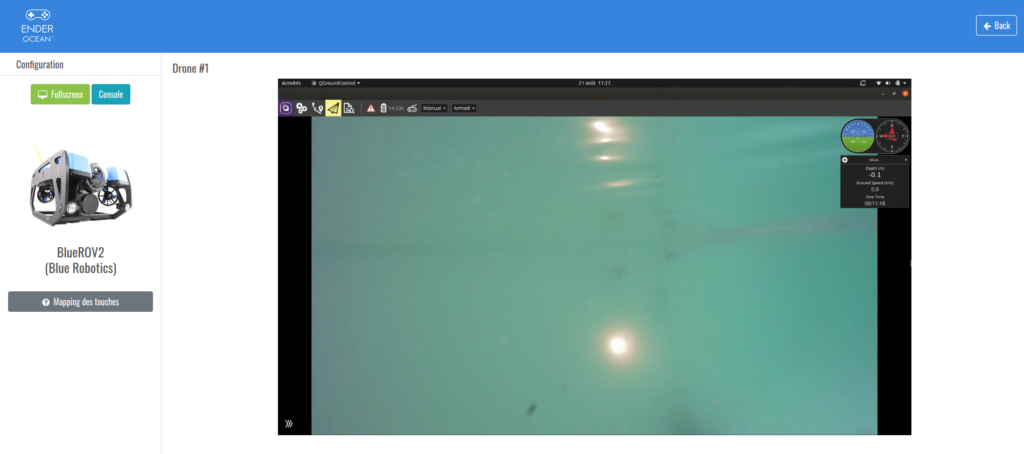Open the Armed state dropdown
1024x454 pixels.
pyautogui.click(x=465, y=108)
